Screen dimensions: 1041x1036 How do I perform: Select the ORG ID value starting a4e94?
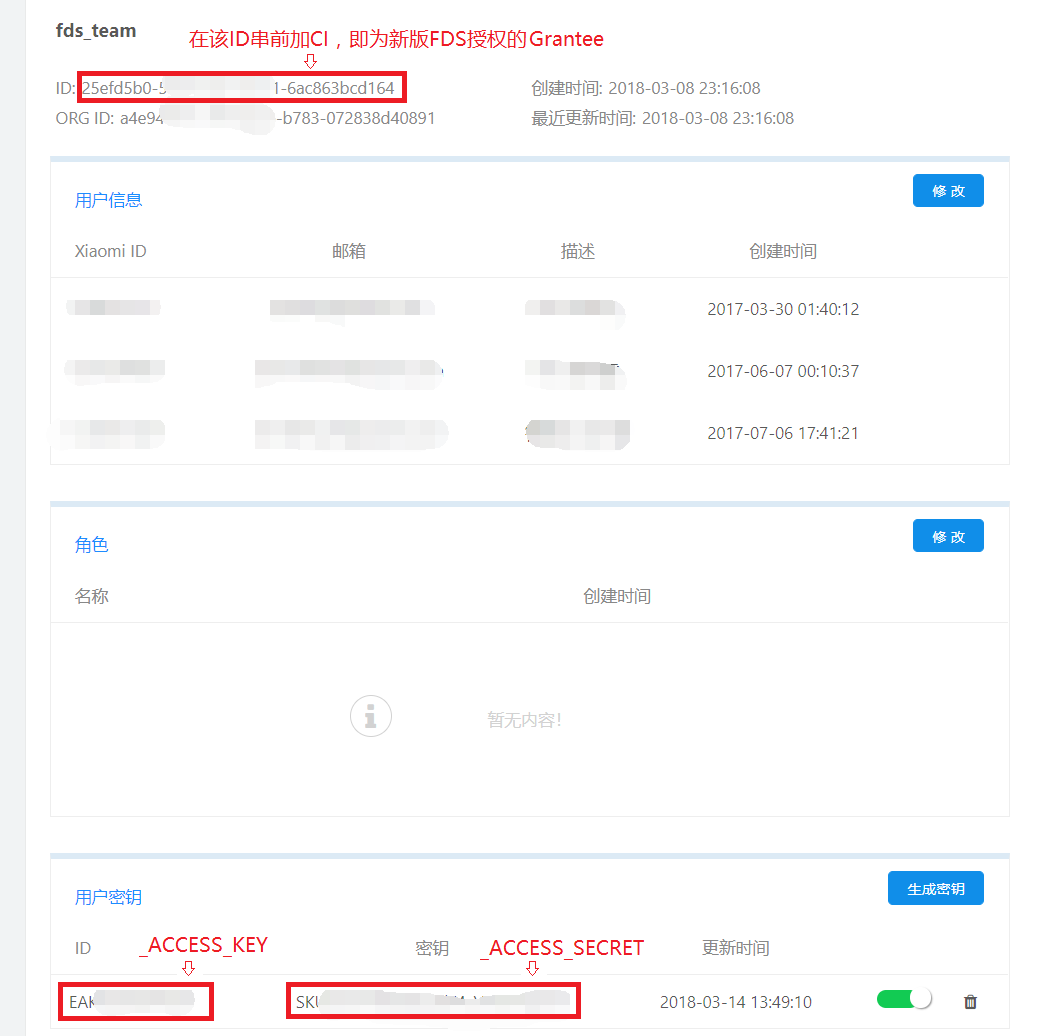click(278, 118)
